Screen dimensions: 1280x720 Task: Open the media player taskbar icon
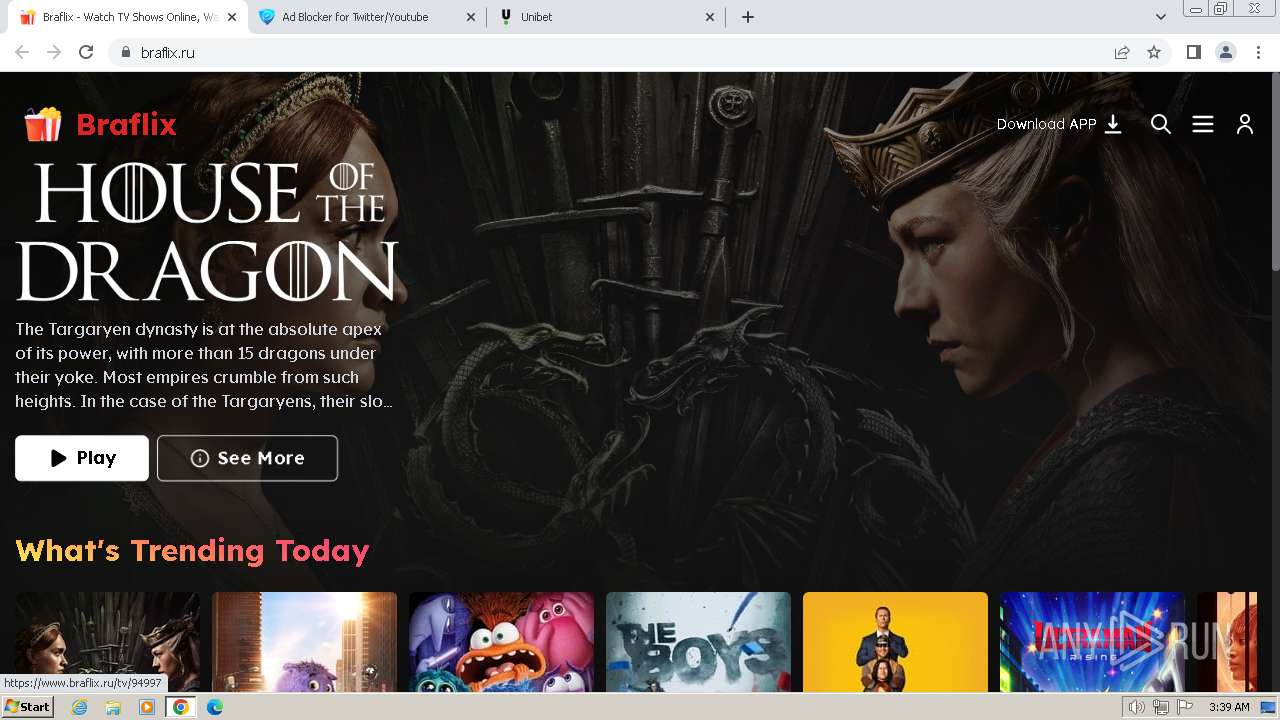(x=147, y=707)
